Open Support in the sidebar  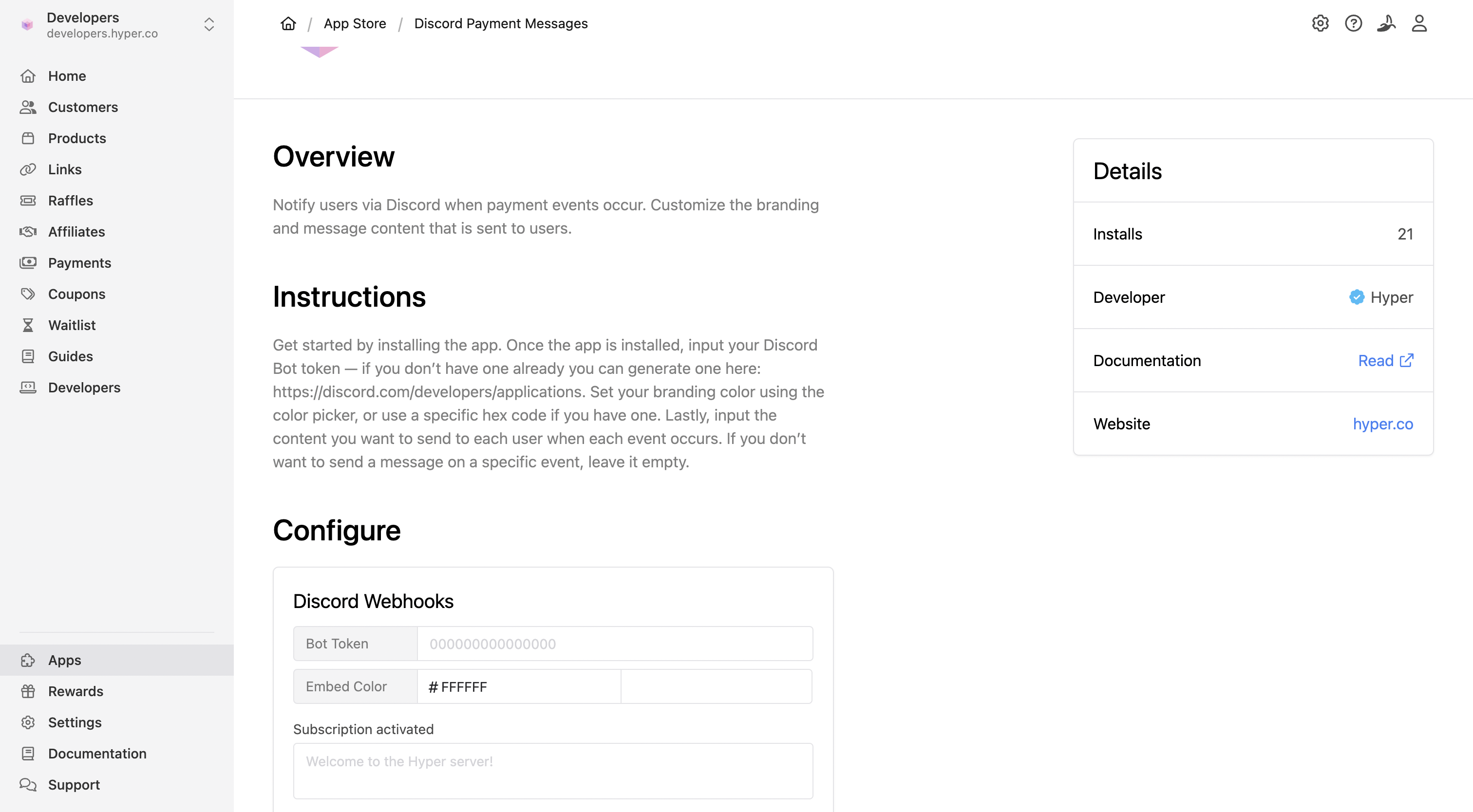coord(74,785)
